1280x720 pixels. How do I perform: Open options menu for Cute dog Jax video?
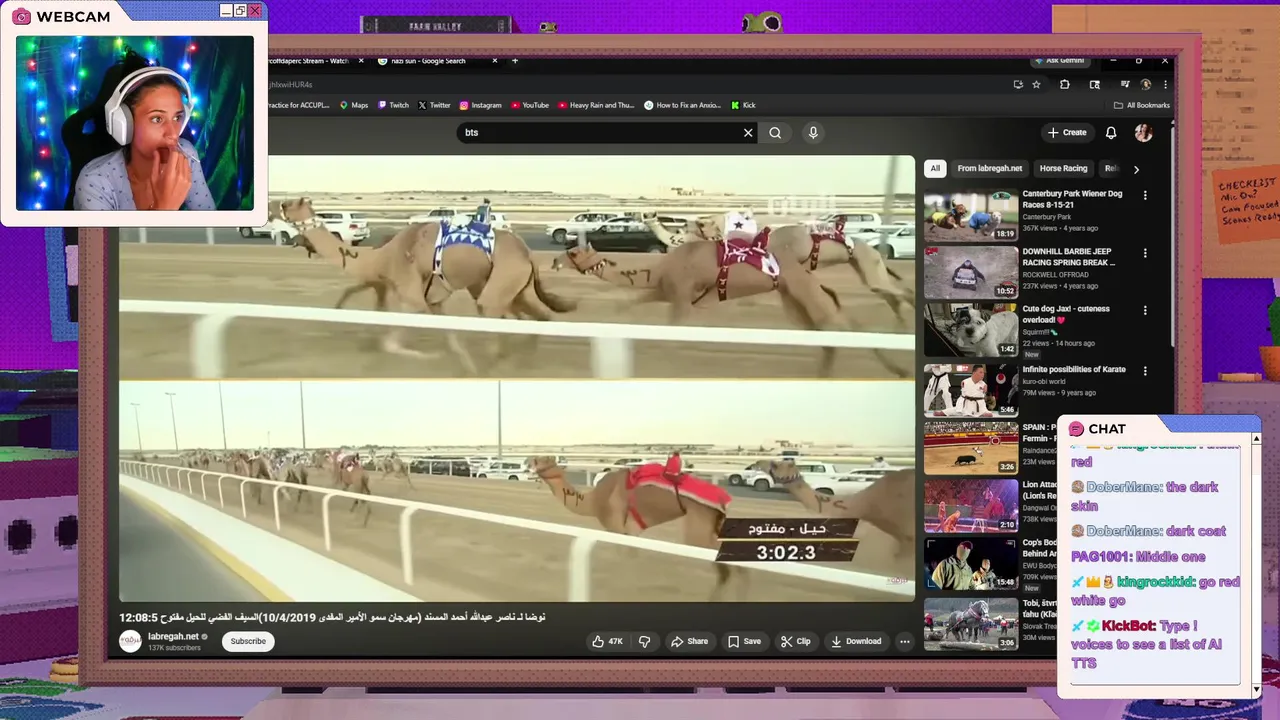pos(1145,311)
